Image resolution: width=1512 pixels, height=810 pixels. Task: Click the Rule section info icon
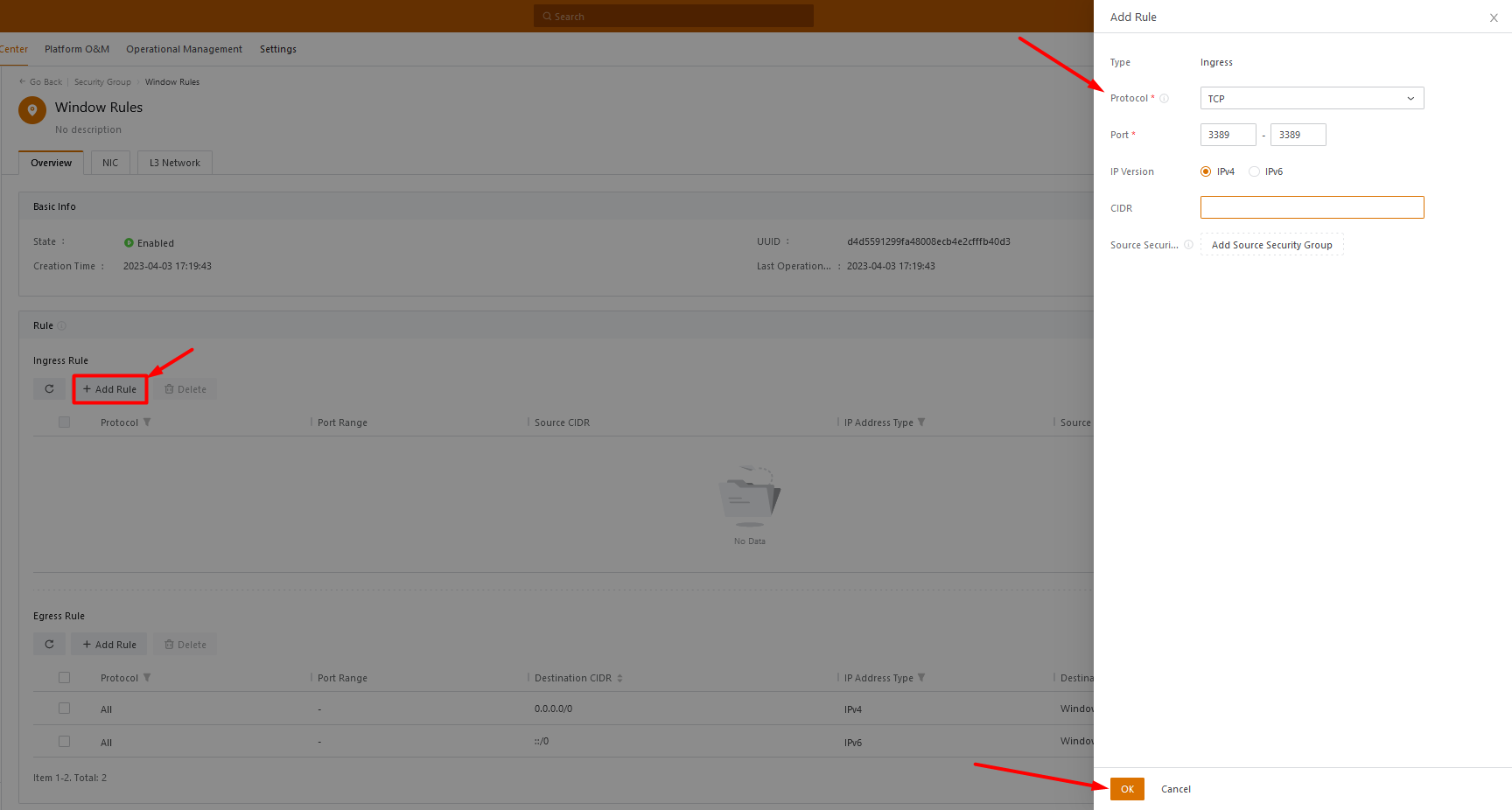click(x=62, y=326)
